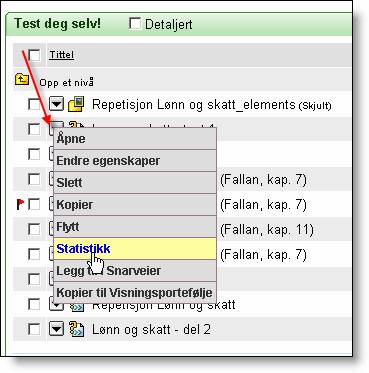This screenshot has width=369, height=373.
Task: Open dropdown arrow next to Repetisjon Lønn og skatt
Action: 57,305
